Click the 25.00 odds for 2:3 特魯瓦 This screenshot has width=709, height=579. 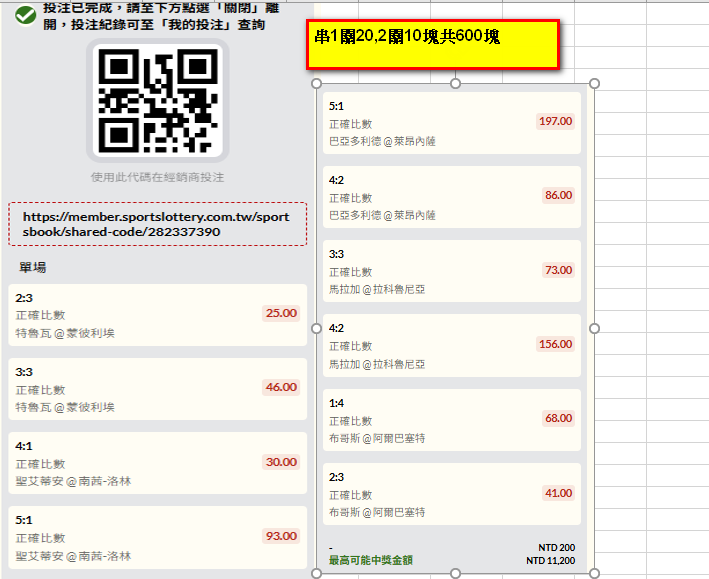(x=281, y=313)
